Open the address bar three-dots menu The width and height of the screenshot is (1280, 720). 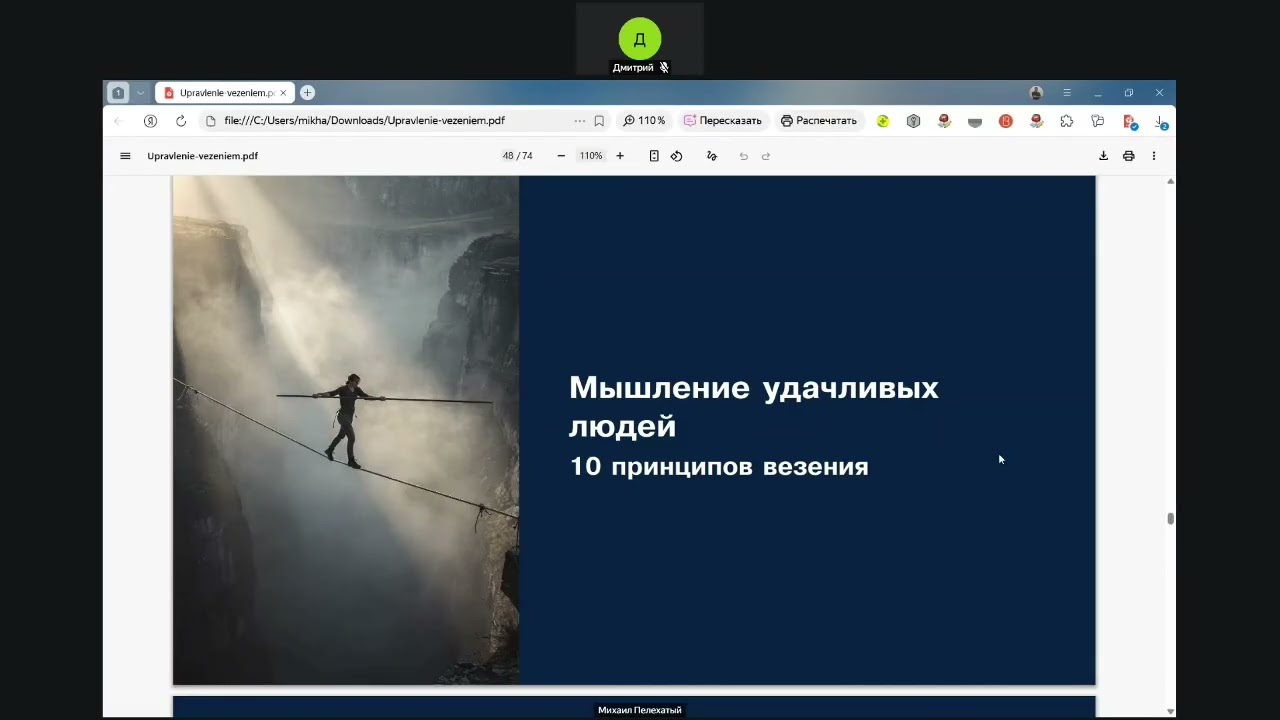pyautogui.click(x=579, y=121)
